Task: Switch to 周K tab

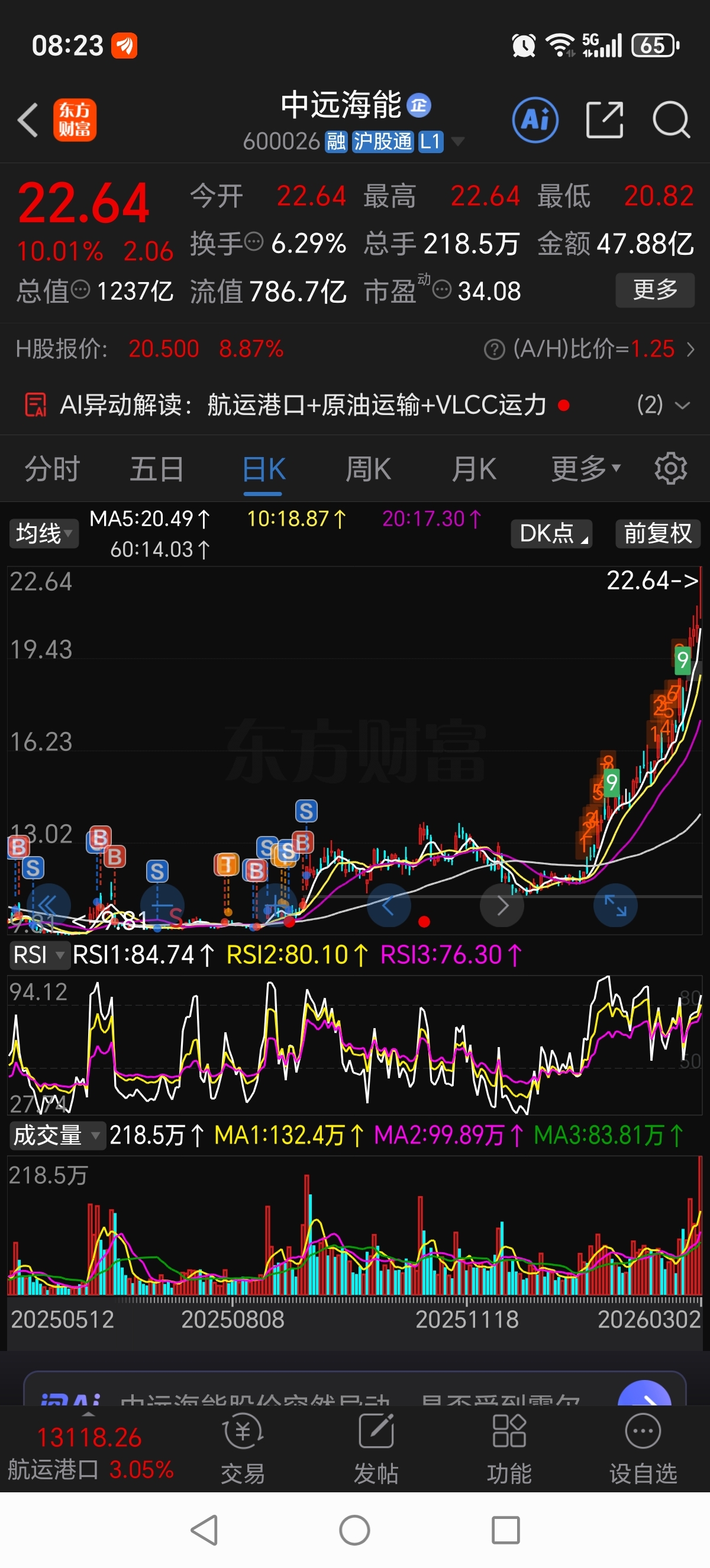Action: [368, 469]
